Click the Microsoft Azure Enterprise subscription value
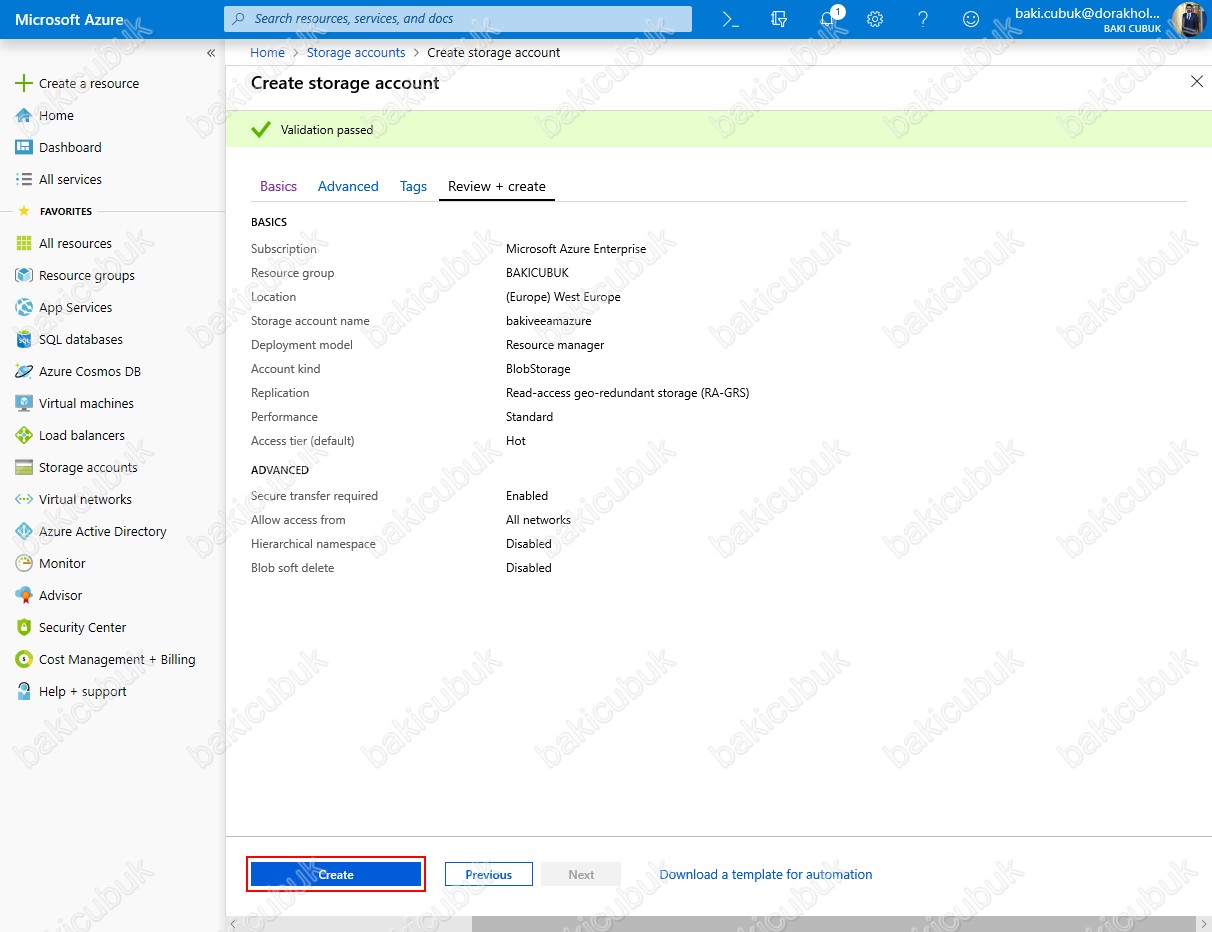This screenshot has width=1212, height=932. (576, 249)
